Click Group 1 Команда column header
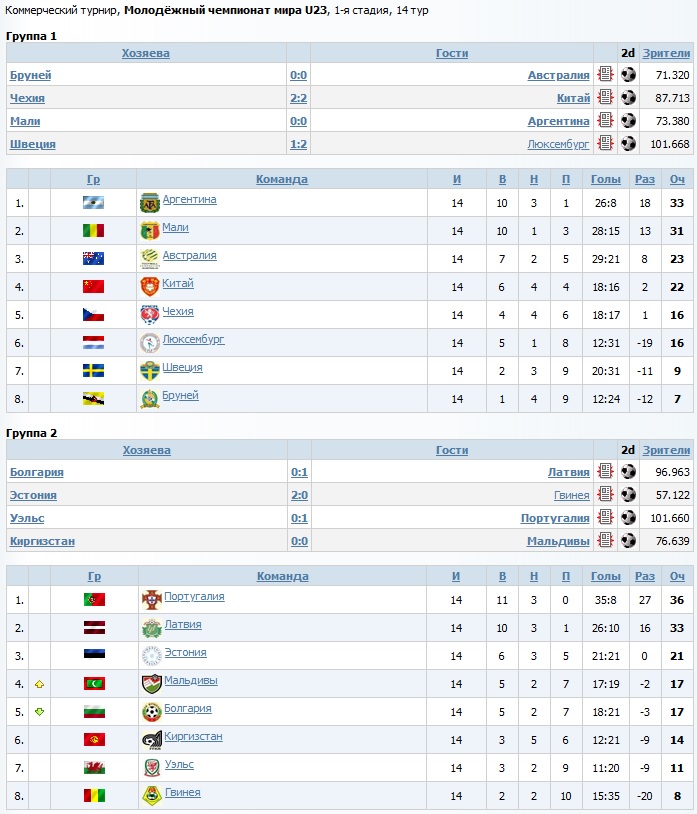Screen dimensions: 697x814 pos(281,180)
